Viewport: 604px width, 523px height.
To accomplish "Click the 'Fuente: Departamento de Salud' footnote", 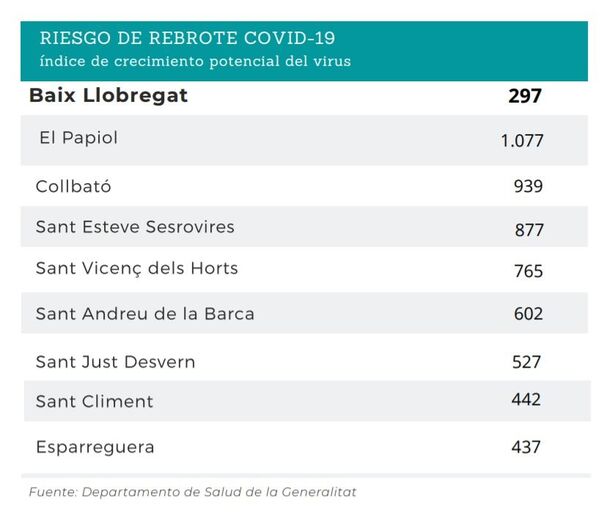I will 192,492.
